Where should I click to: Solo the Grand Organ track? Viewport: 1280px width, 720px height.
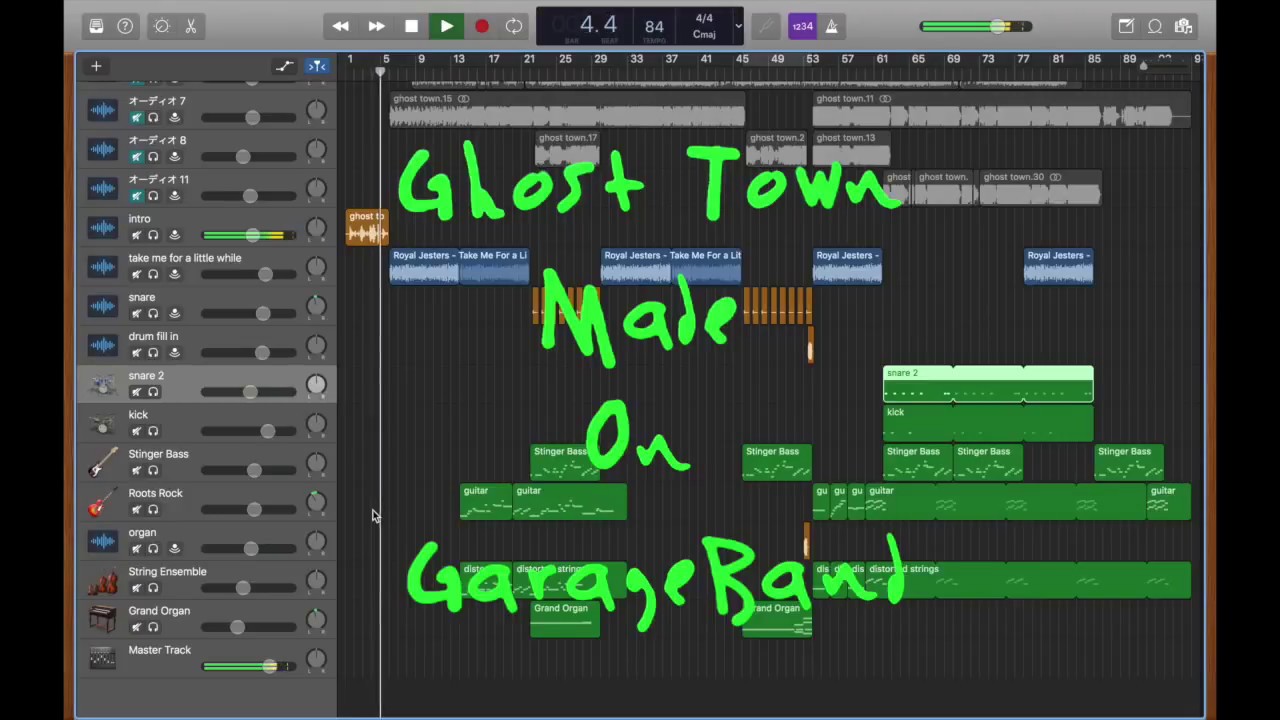(153, 627)
